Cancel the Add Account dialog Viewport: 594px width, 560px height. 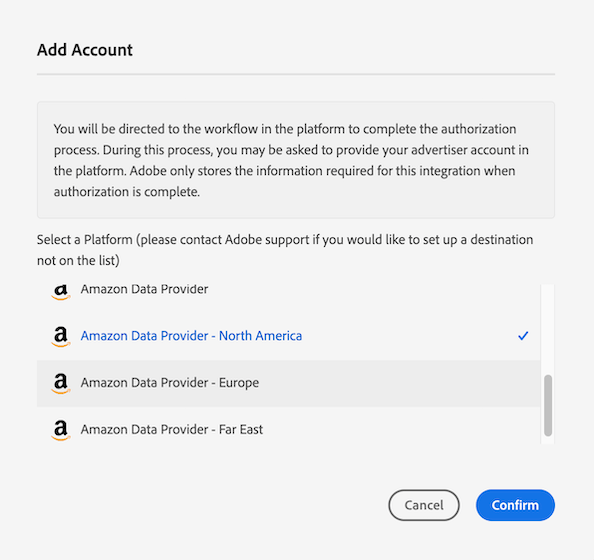click(424, 505)
